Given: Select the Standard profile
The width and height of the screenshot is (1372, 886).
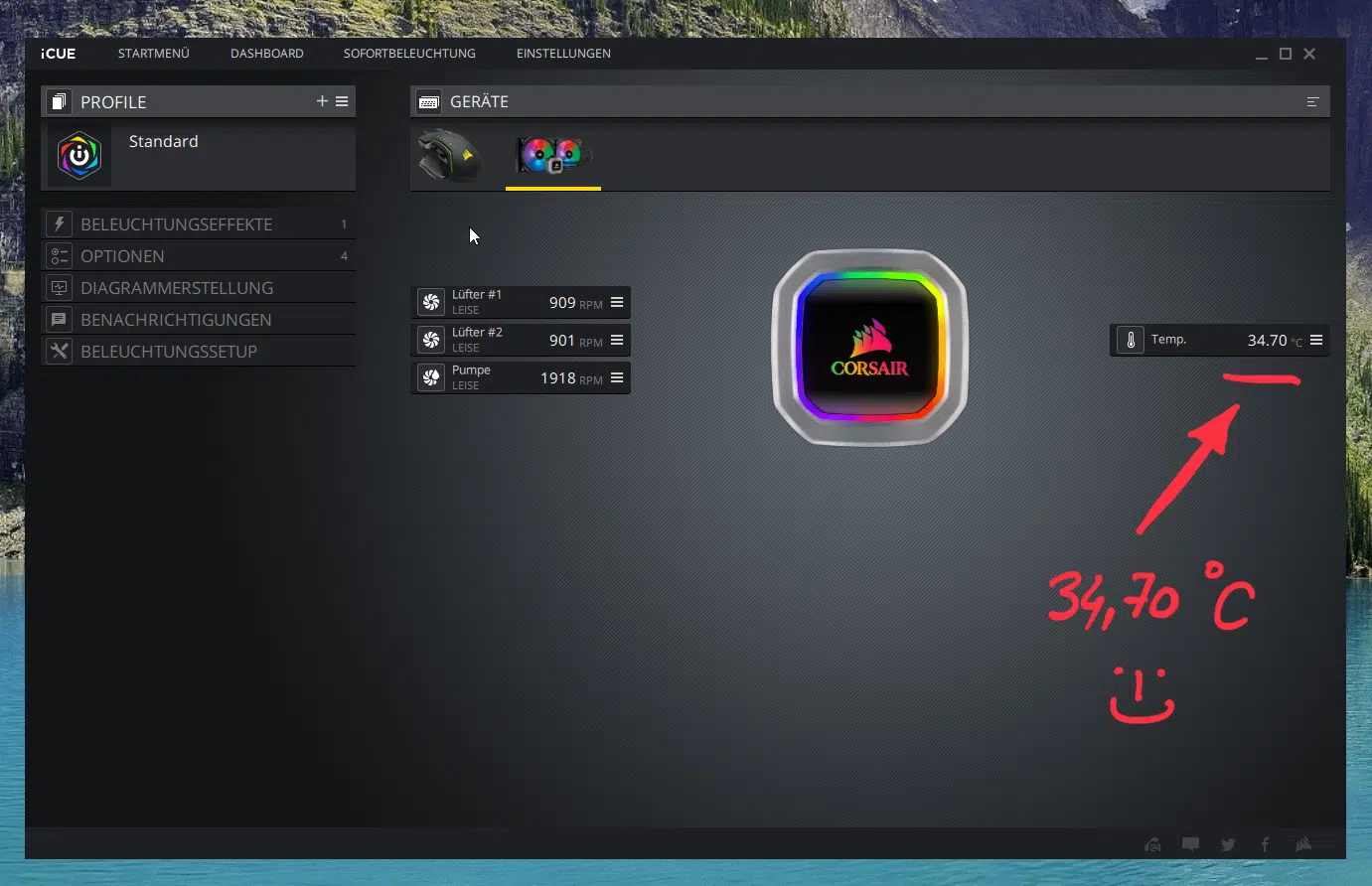Looking at the screenshot, I should pyautogui.click(x=163, y=142).
